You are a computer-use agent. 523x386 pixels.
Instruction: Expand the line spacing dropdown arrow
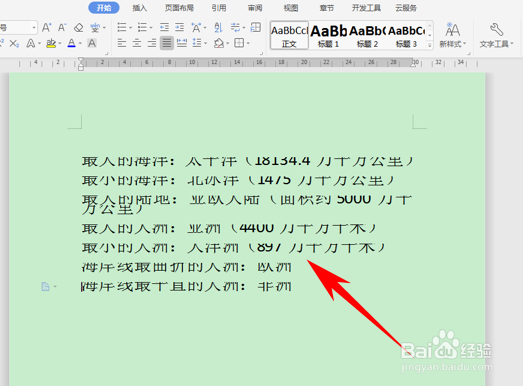coord(205,44)
